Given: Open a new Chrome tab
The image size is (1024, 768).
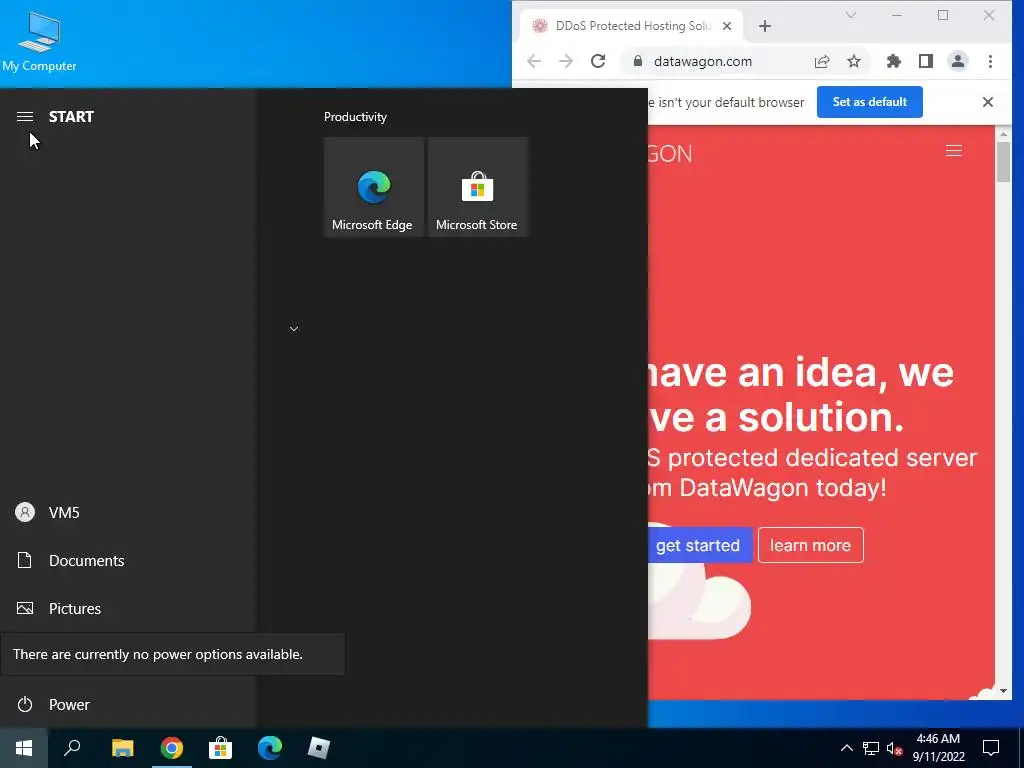Looking at the screenshot, I should [765, 26].
